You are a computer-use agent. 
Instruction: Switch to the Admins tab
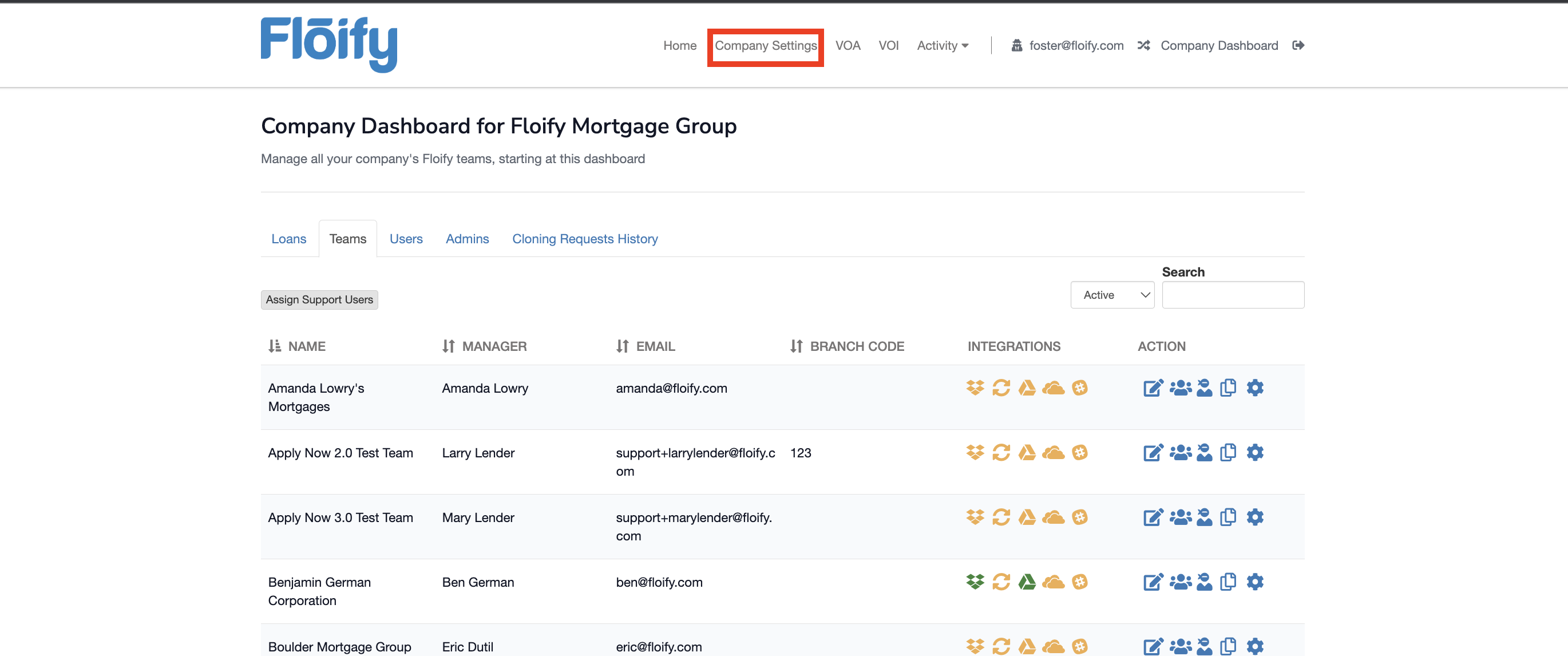pos(467,238)
